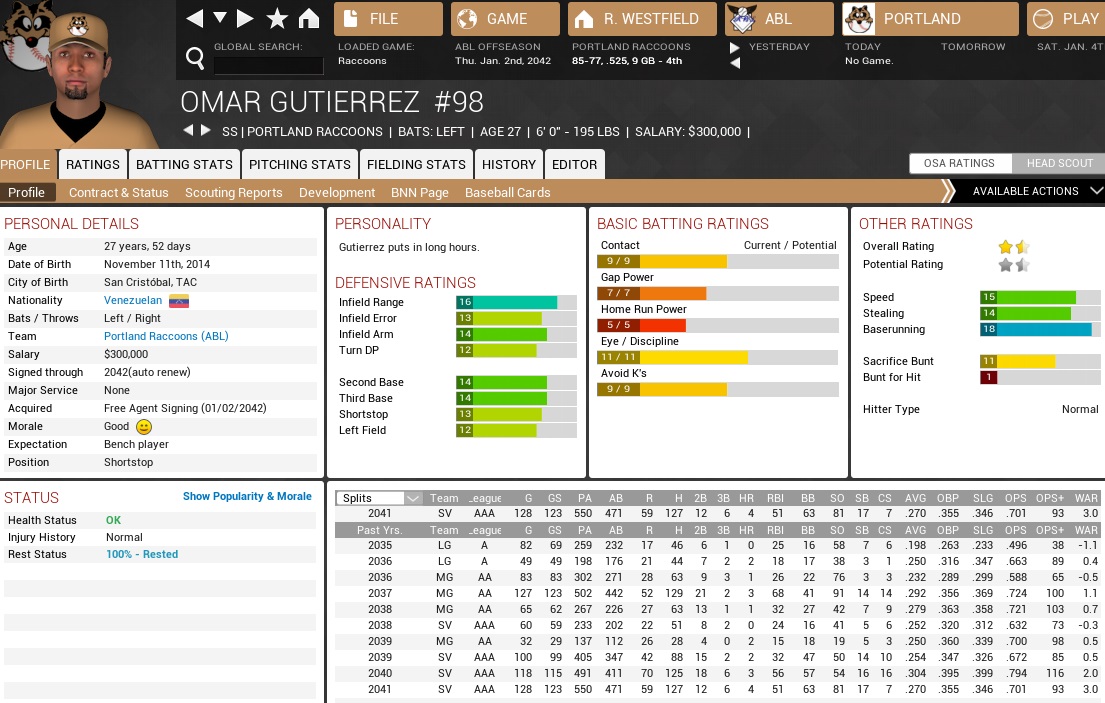Click the ABL league logo icon
Image resolution: width=1105 pixels, height=703 pixels.
click(x=741, y=19)
